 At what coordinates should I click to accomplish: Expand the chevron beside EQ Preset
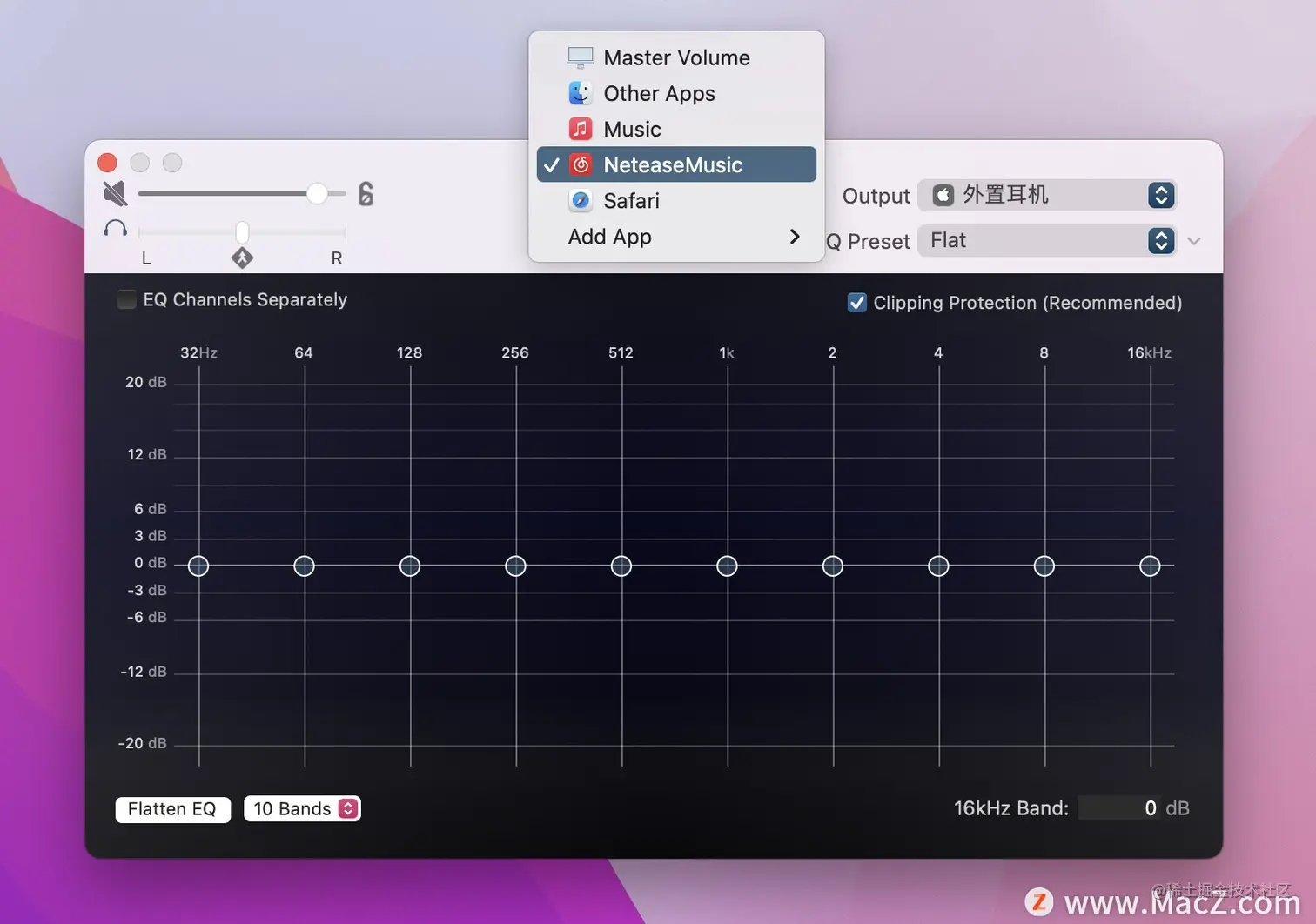point(1194,241)
